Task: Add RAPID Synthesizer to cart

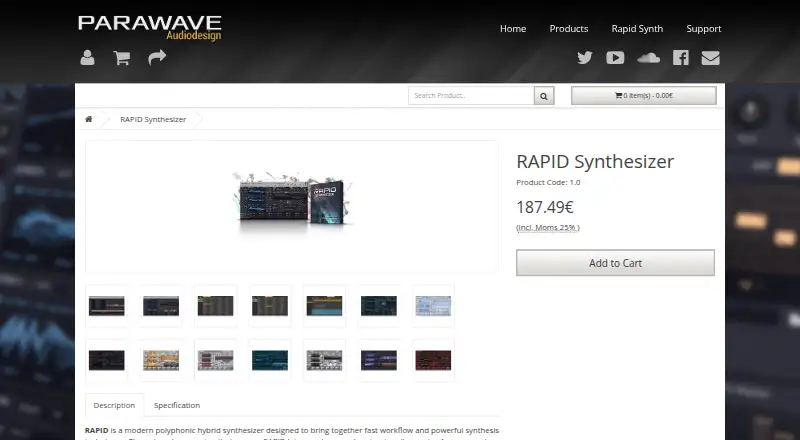Action: coord(615,263)
